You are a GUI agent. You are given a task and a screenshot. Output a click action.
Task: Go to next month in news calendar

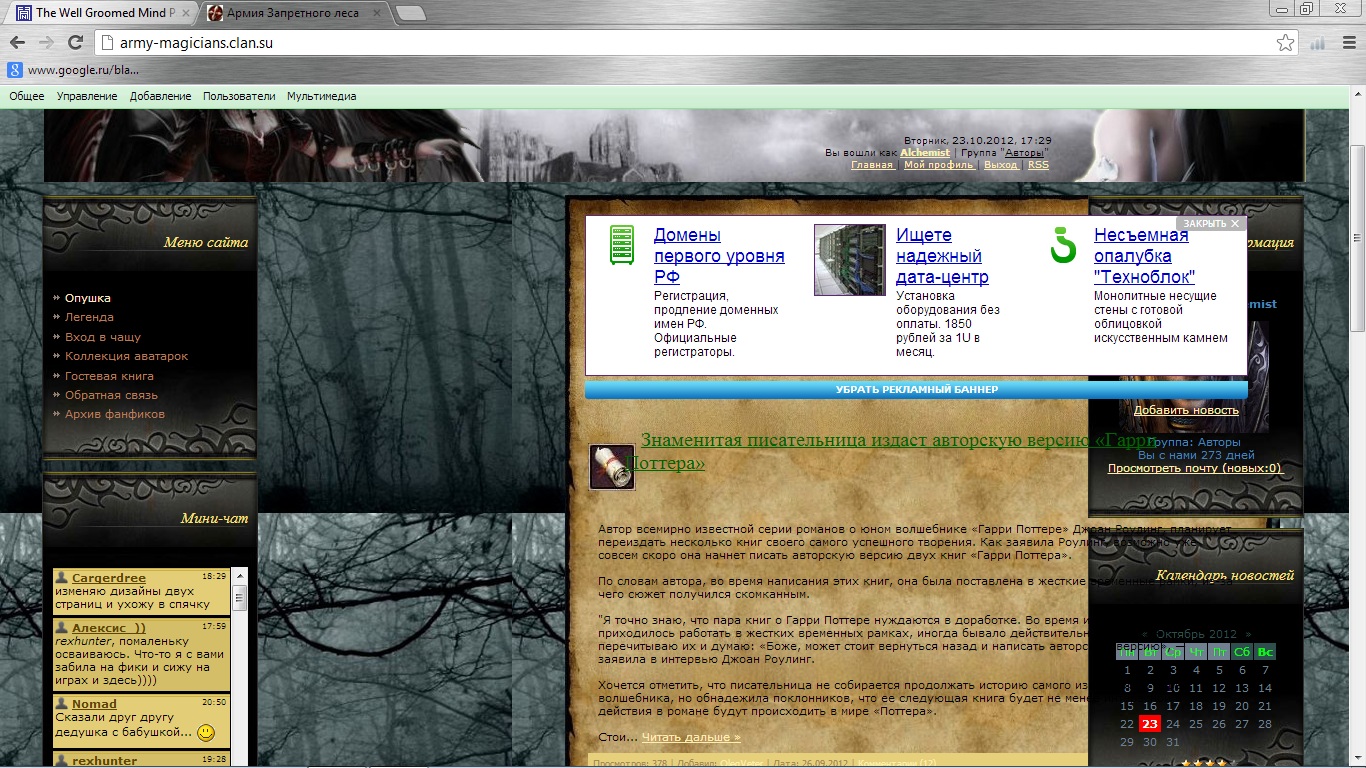(1247, 634)
